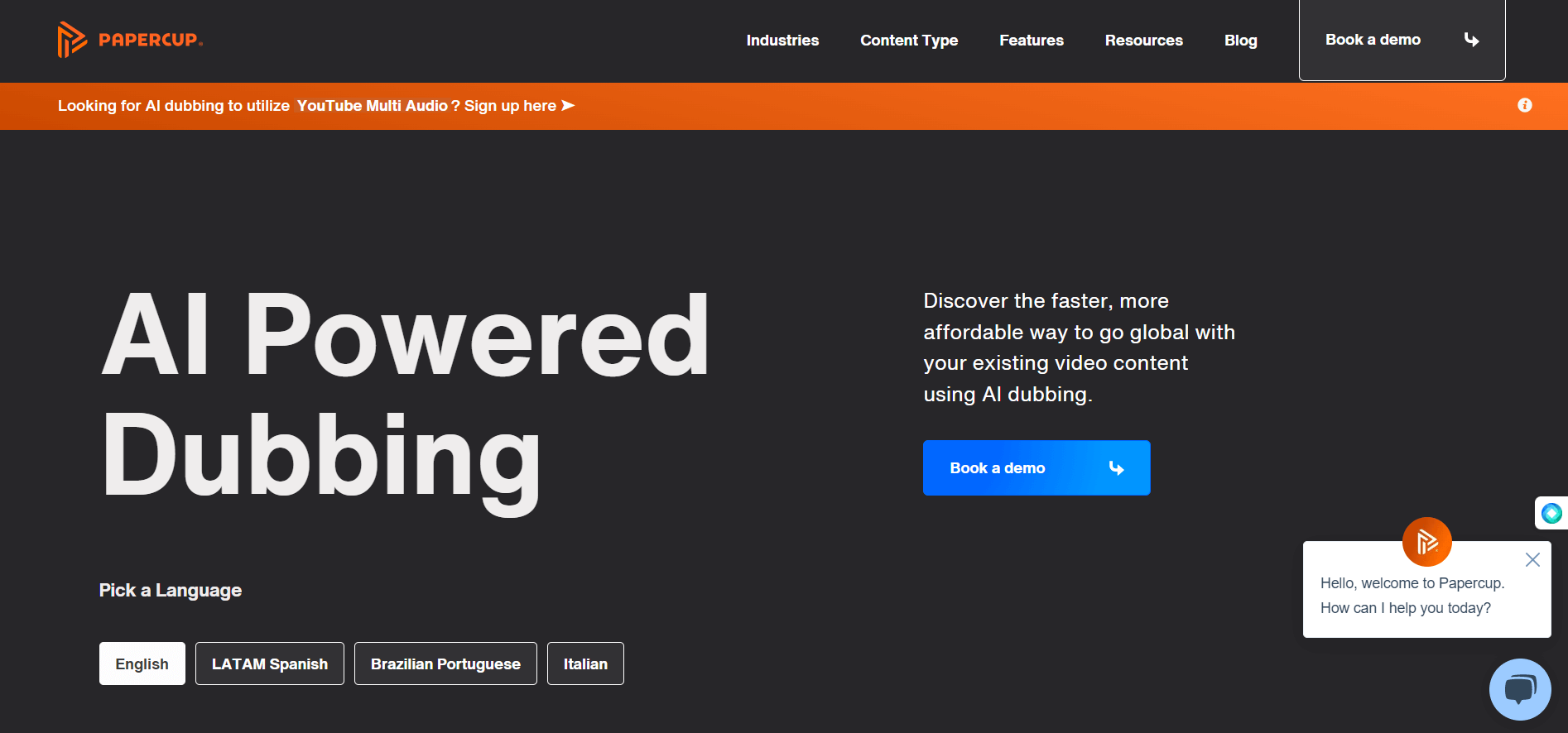Click the PAPERCUP wordmark text

(x=150, y=40)
